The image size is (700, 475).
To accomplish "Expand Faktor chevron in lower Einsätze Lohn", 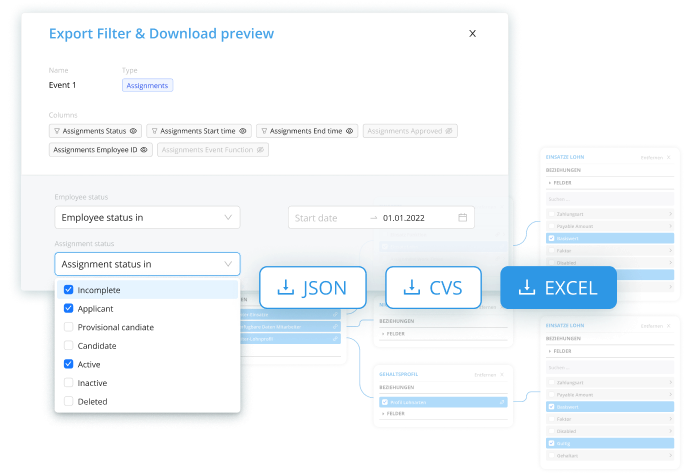I will click(670, 419).
